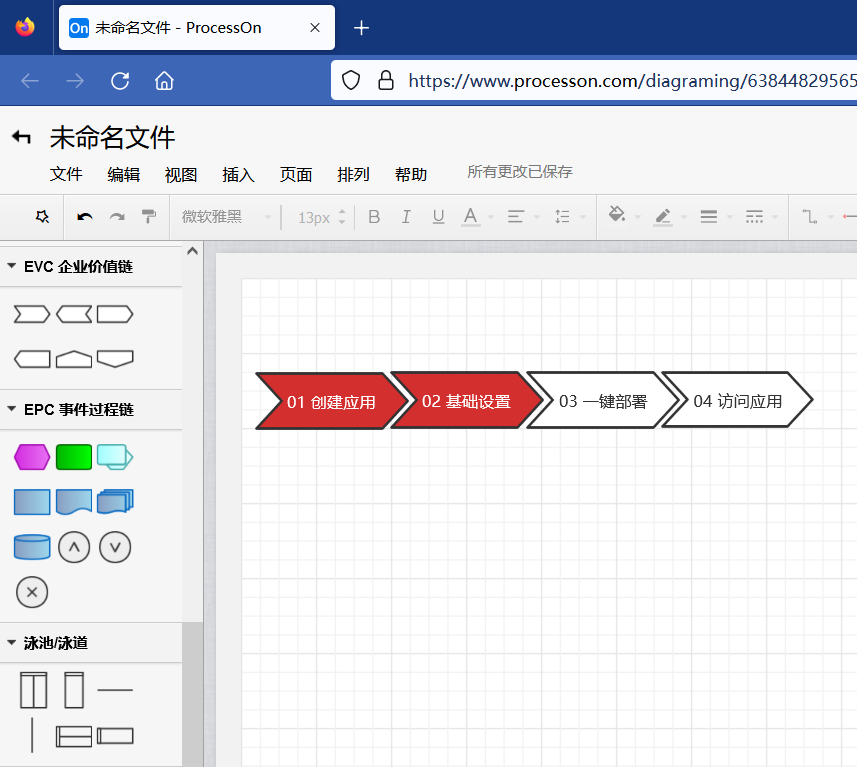Select the blue cylinder database shape

(x=31, y=547)
